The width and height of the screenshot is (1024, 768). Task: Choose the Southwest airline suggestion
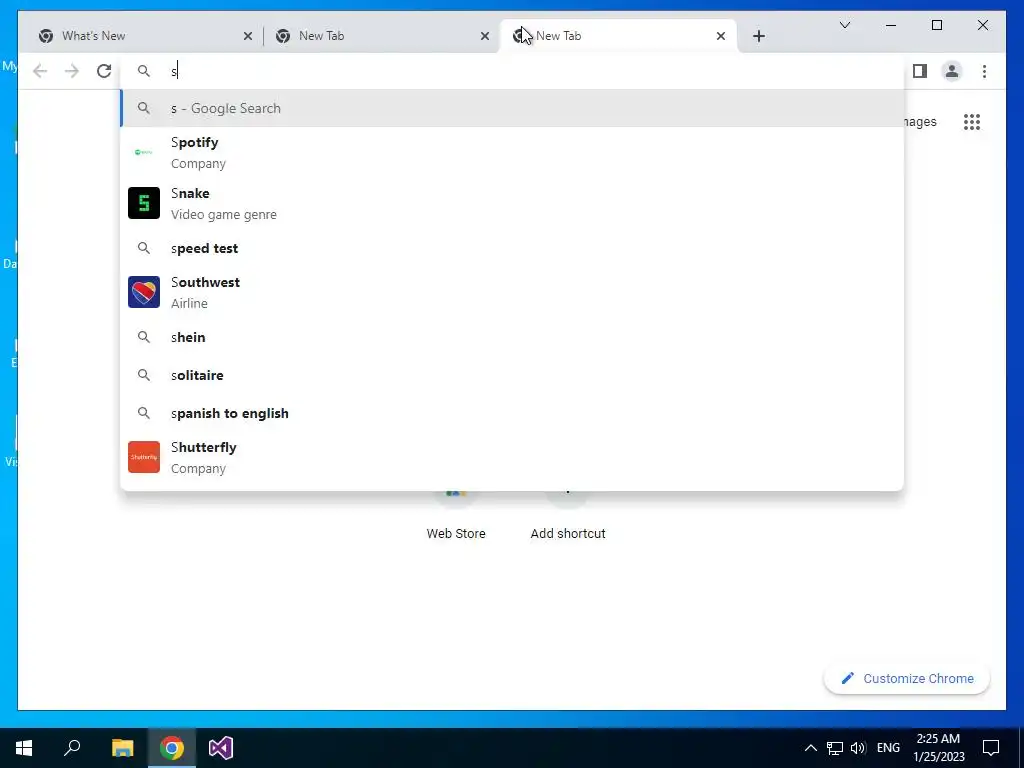click(513, 292)
